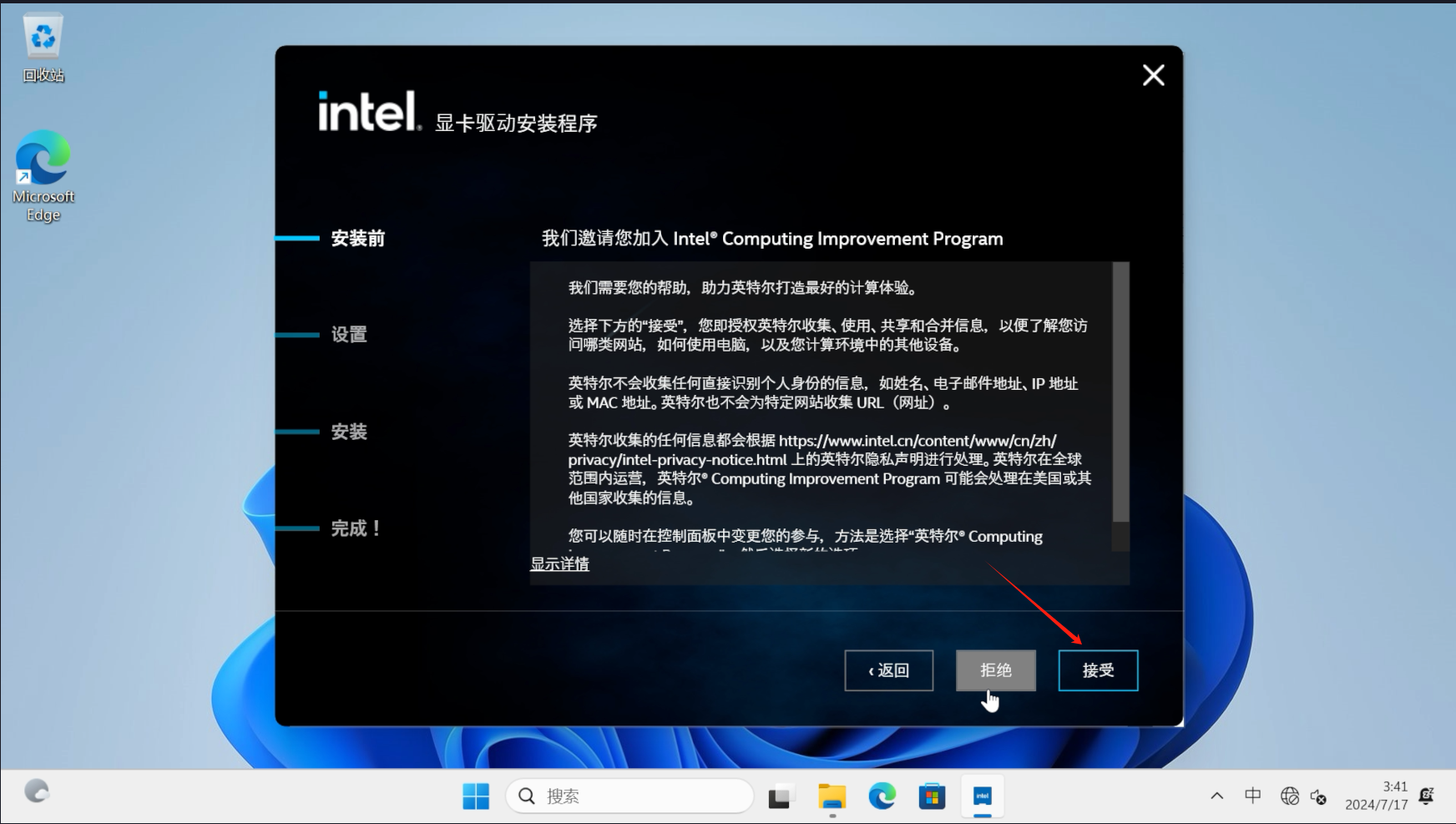Close the Intel installer with X
The height and width of the screenshot is (824, 1456).
pos(1154,75)
